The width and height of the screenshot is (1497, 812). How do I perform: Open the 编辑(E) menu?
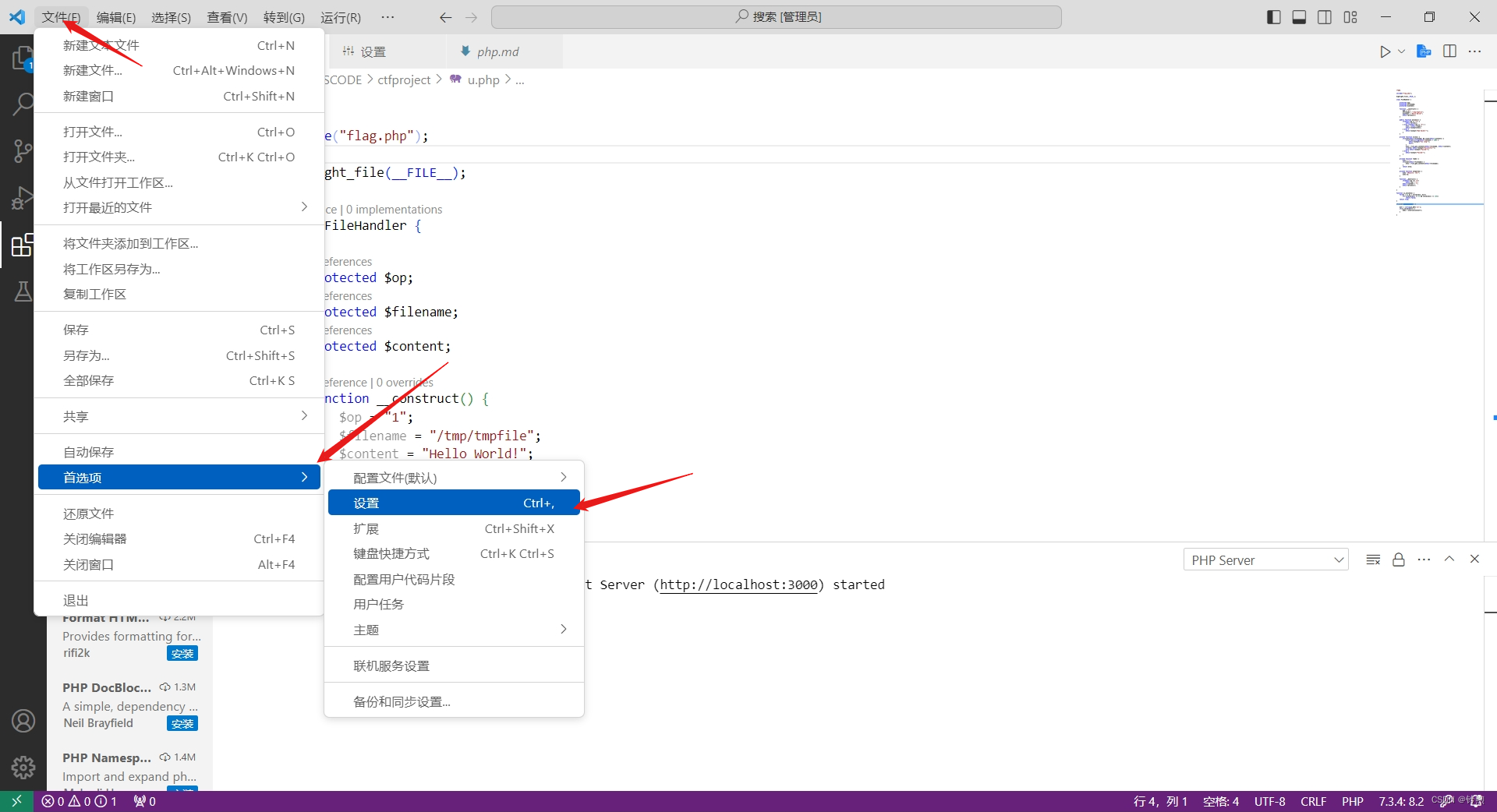click(116, 17)
